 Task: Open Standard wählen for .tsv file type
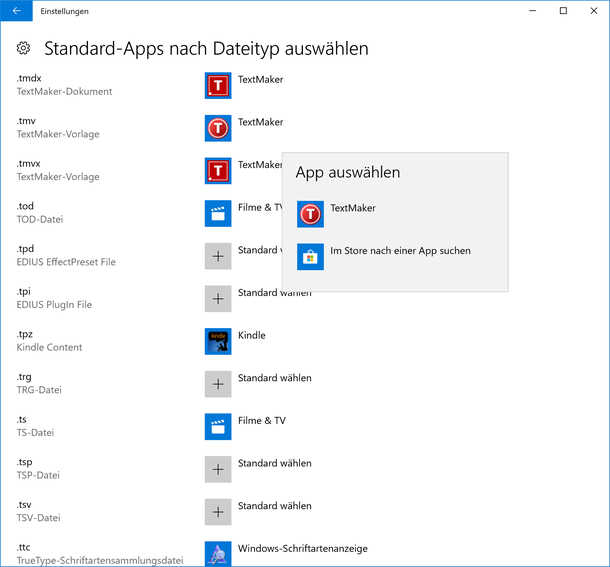274,506
